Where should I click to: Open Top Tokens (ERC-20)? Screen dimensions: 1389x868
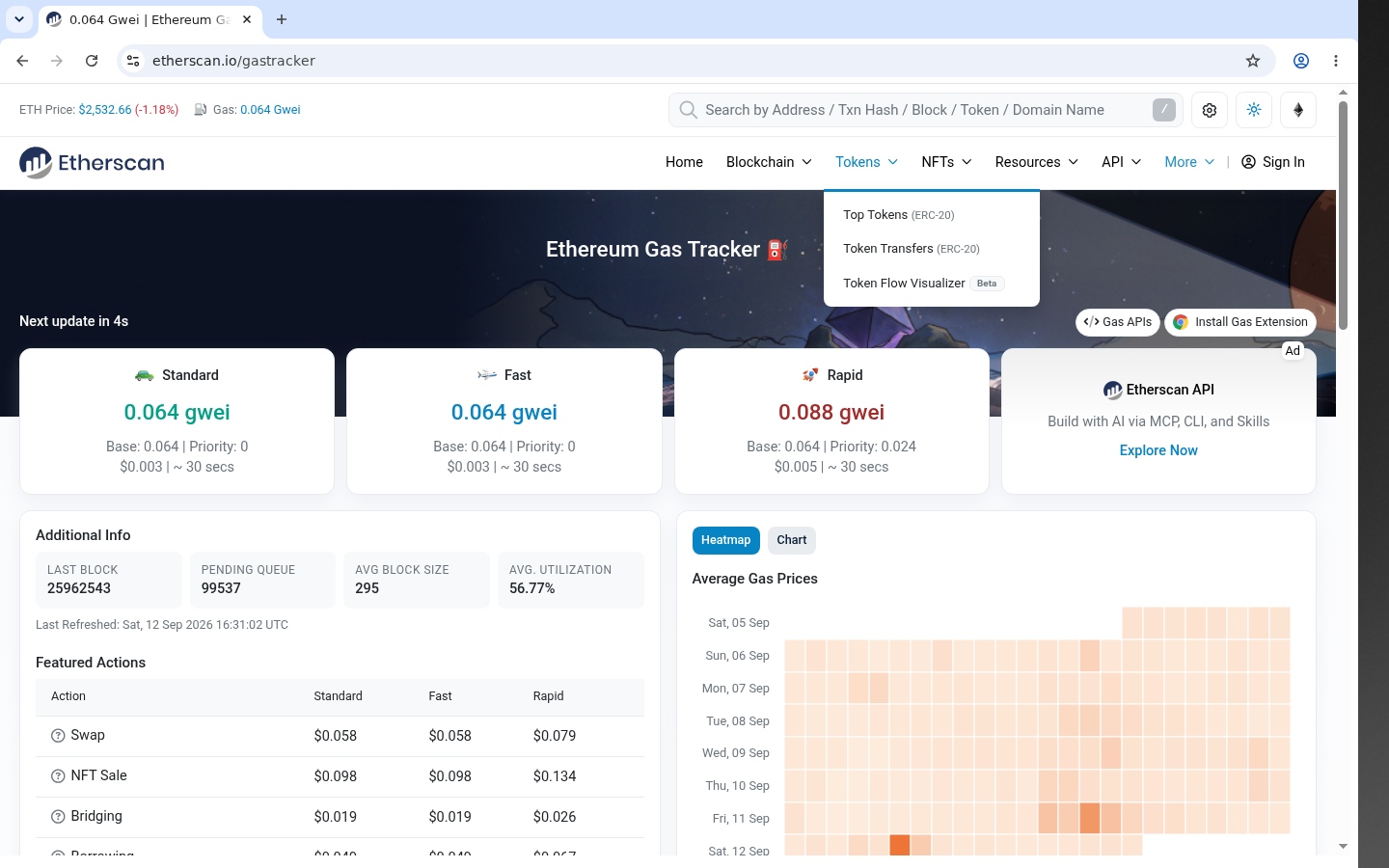click(x=899, y=215)
